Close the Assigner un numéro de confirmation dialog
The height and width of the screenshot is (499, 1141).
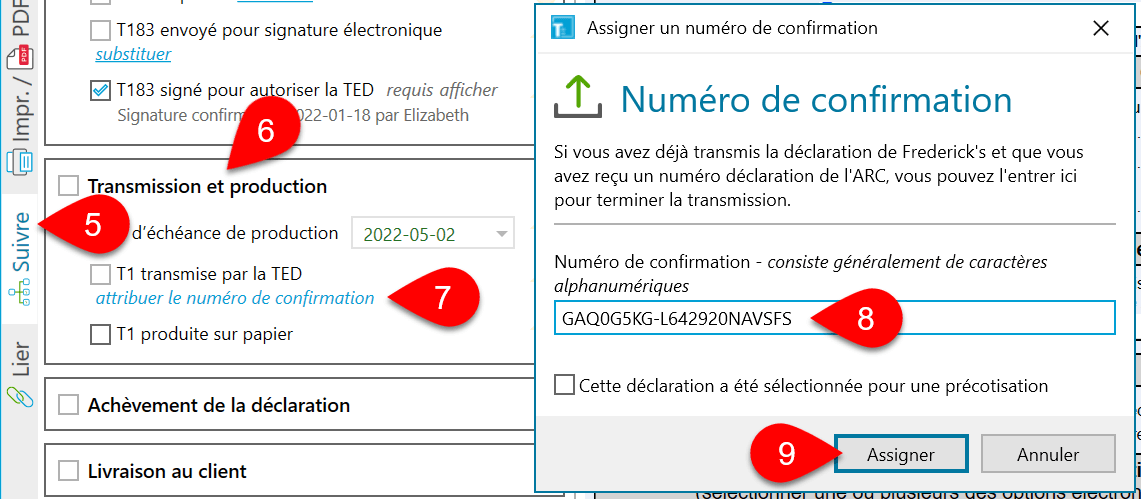(1101, 28)
